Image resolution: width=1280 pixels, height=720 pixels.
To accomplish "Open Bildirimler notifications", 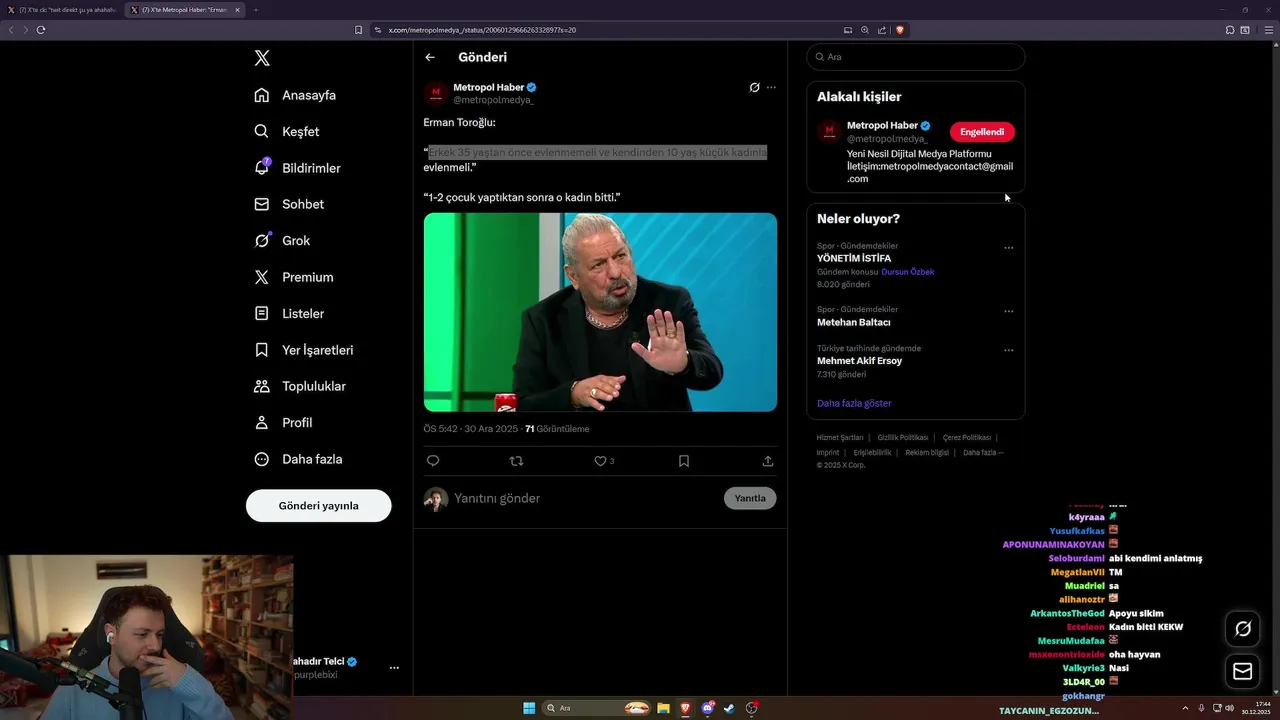I will [x=297, y=168].
